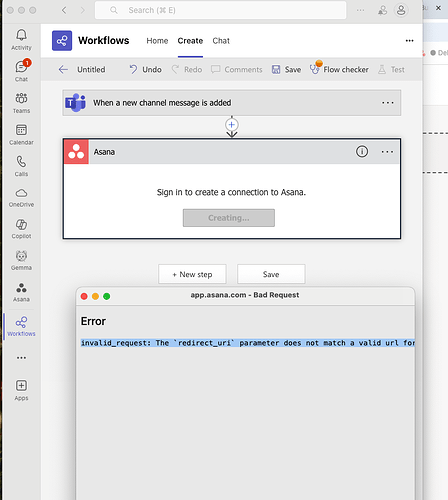Run the Flow checker
Viewport: 448px width, 500px height.
tap(339, 69)
